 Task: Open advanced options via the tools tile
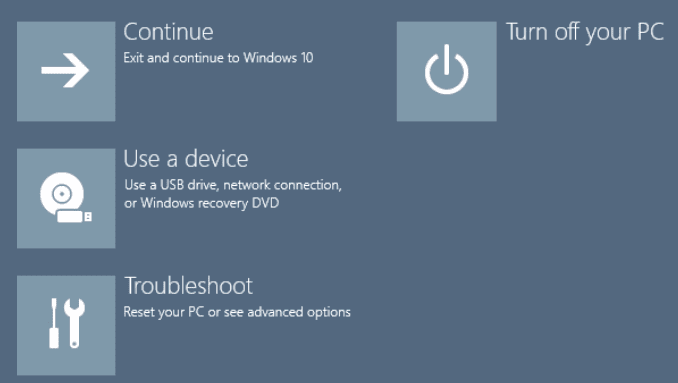coord(66,326)
